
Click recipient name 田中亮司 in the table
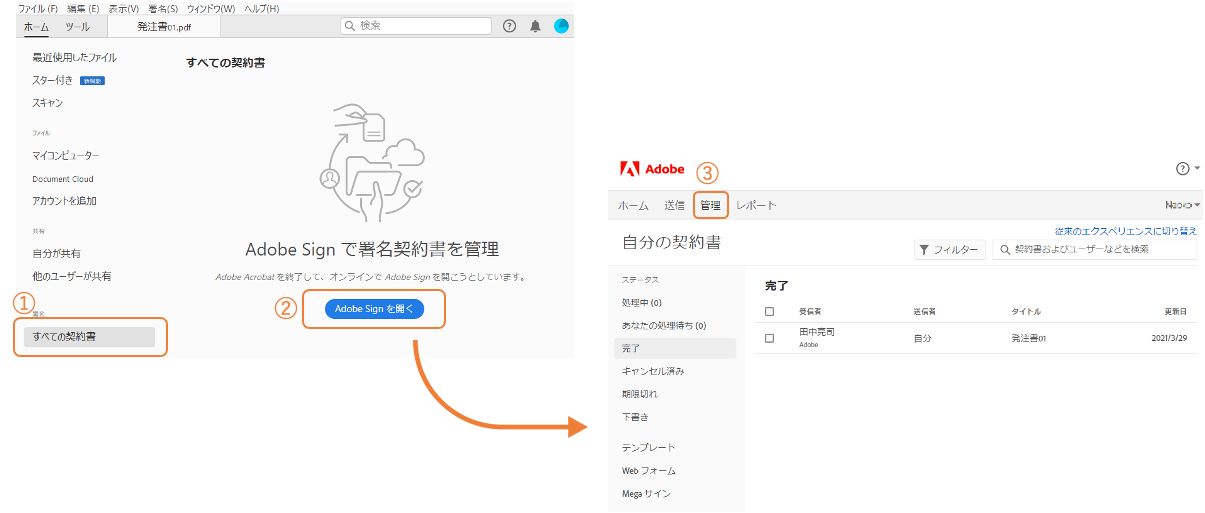click(x=816, y=332)
